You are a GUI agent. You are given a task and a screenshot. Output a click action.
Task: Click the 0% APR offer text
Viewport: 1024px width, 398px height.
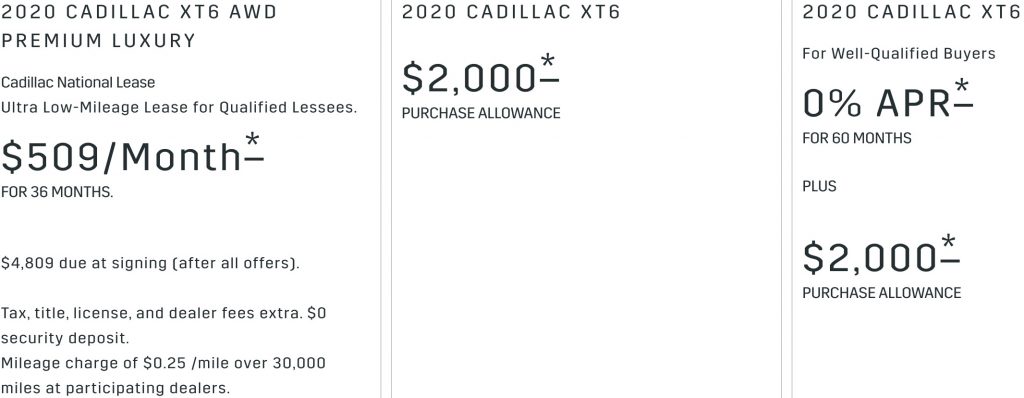(x=877, y=103)
